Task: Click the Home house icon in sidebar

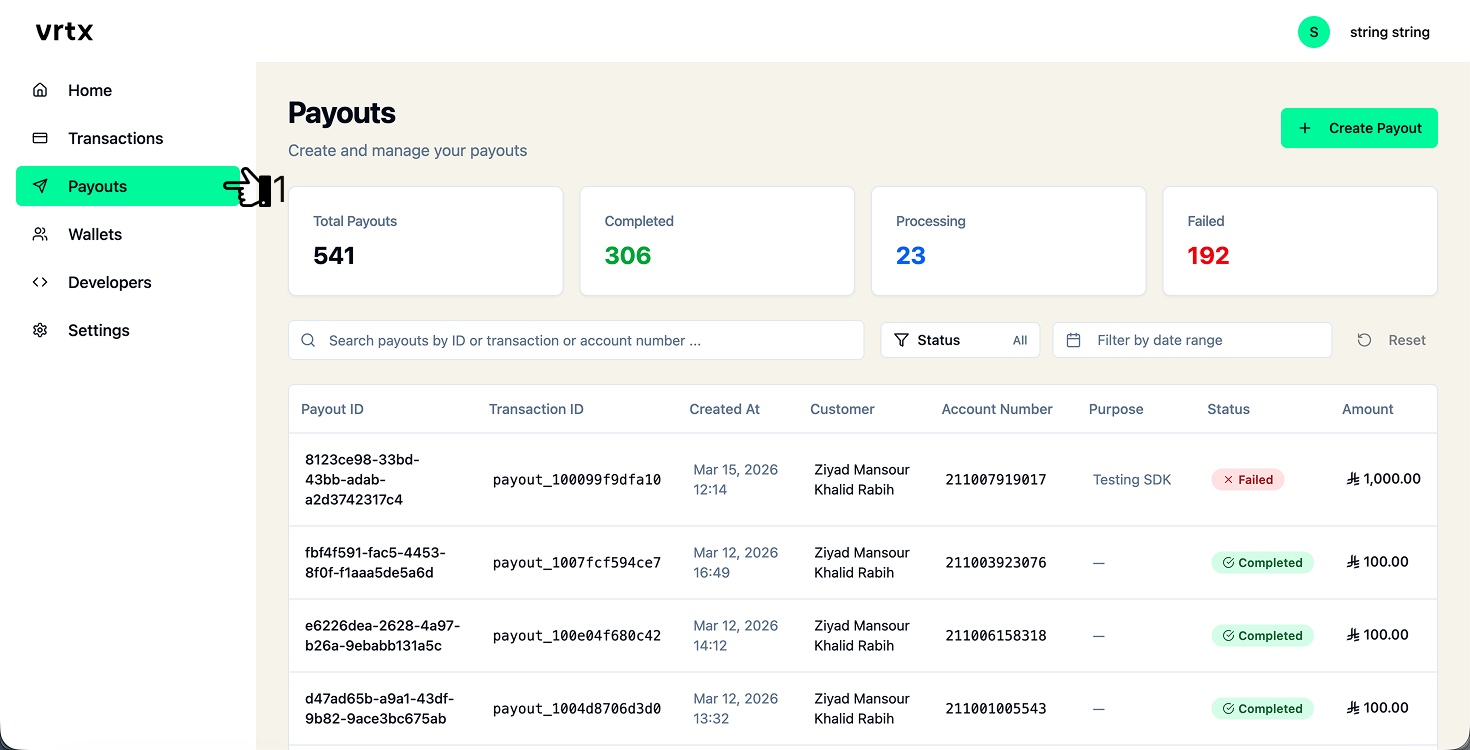Action: click(40, 90)
